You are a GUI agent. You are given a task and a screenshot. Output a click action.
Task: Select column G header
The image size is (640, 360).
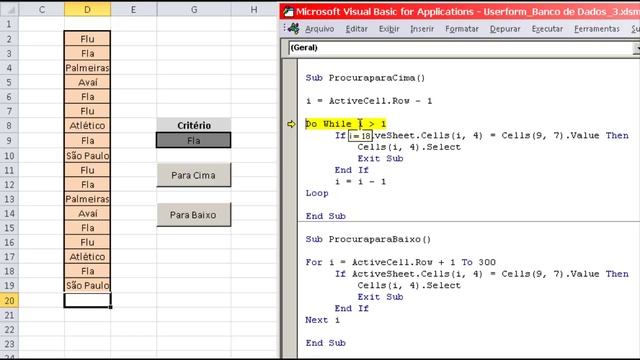(194, 9)
